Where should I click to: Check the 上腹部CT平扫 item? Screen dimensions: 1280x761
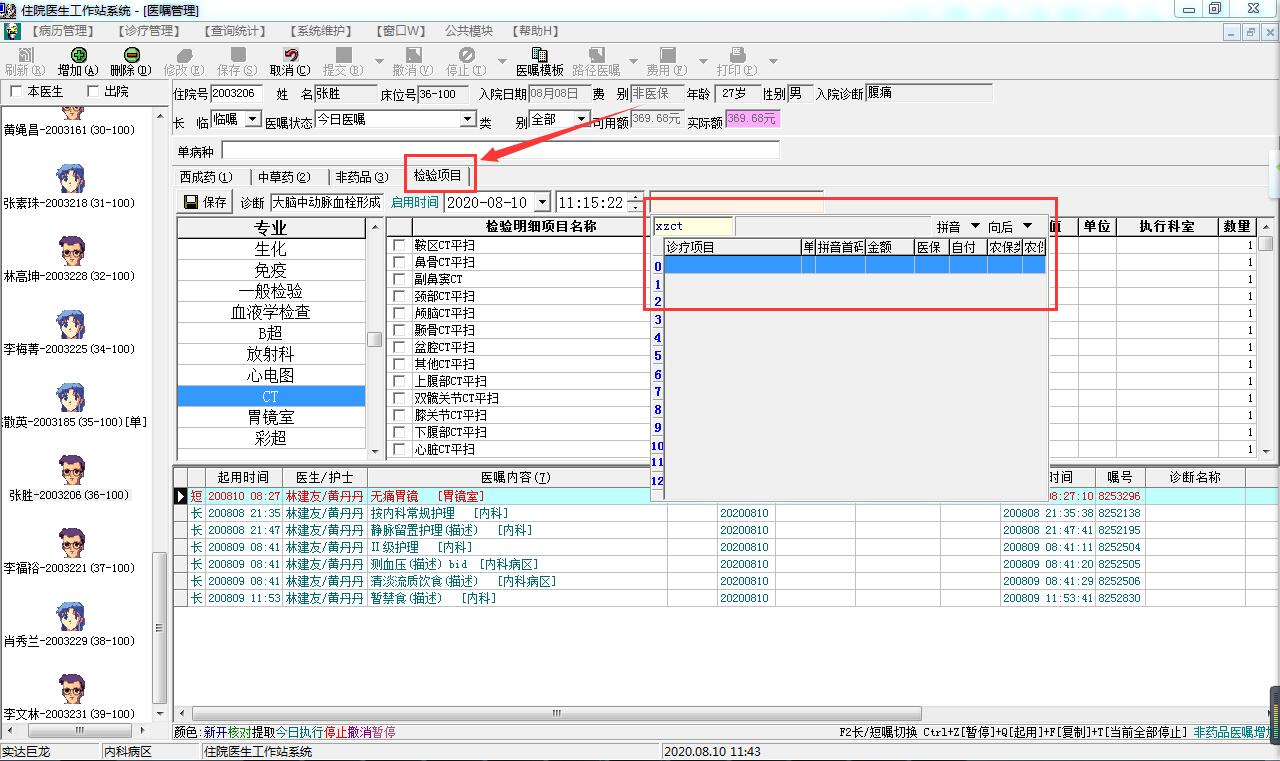coord(399,381)
